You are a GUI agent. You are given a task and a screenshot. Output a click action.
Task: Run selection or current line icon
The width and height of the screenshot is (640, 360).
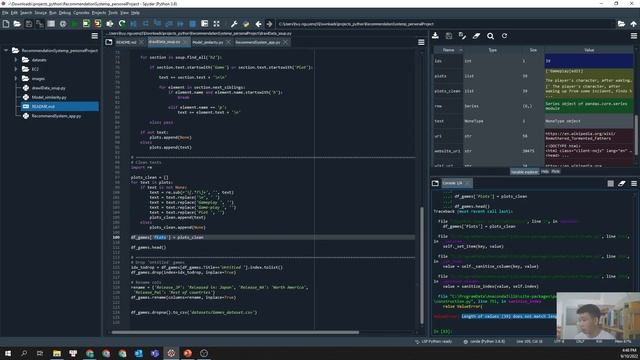(110, 24)
